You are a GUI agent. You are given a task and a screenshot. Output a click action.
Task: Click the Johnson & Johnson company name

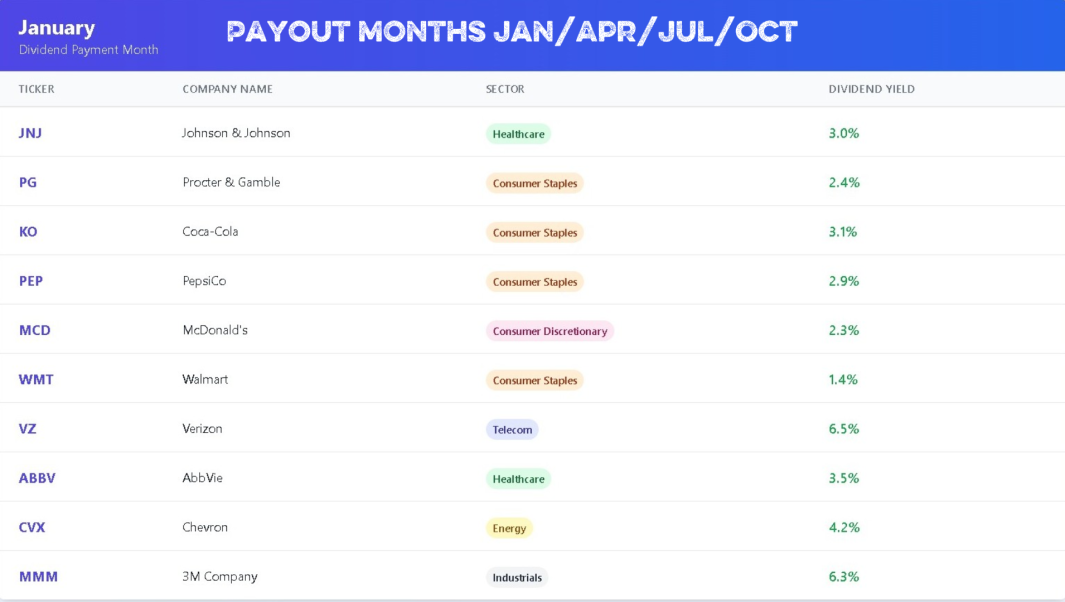tap(236, 133)
